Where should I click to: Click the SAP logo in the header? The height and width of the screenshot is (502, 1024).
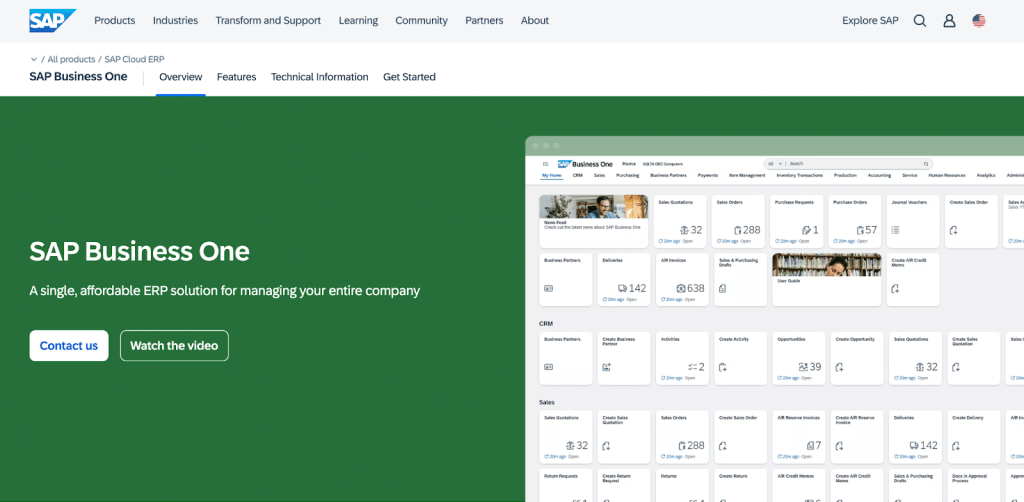click(52, 20)
